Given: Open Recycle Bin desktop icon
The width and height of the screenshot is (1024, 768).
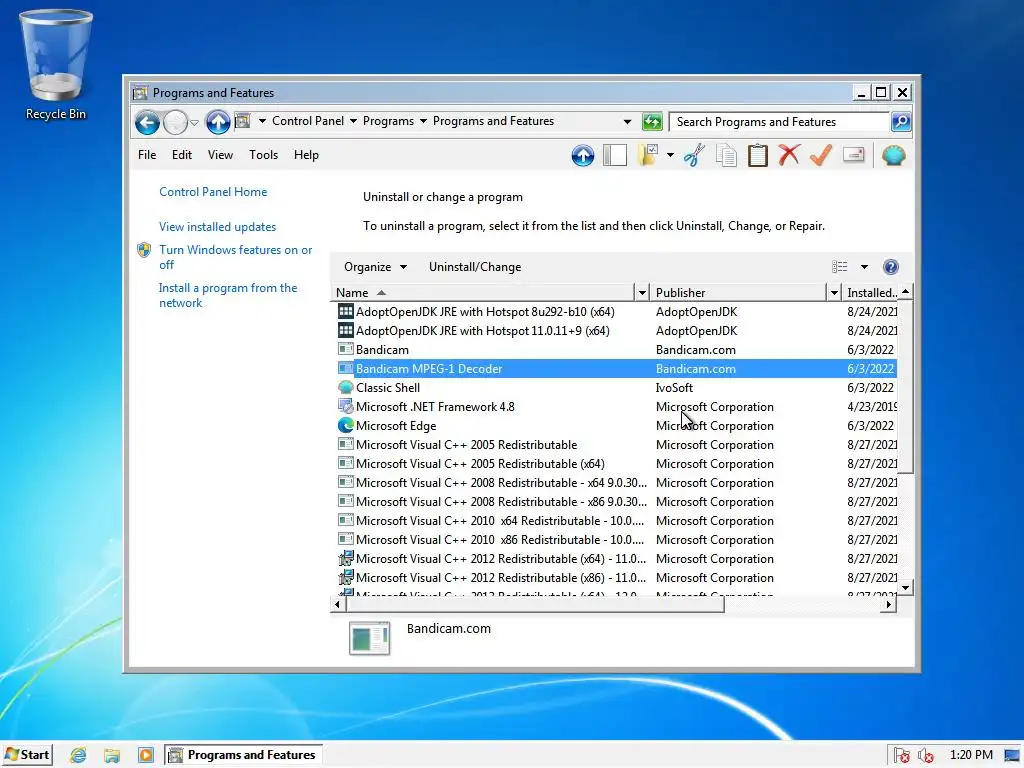Looking at the screenshot, I should tap(56, 65).
